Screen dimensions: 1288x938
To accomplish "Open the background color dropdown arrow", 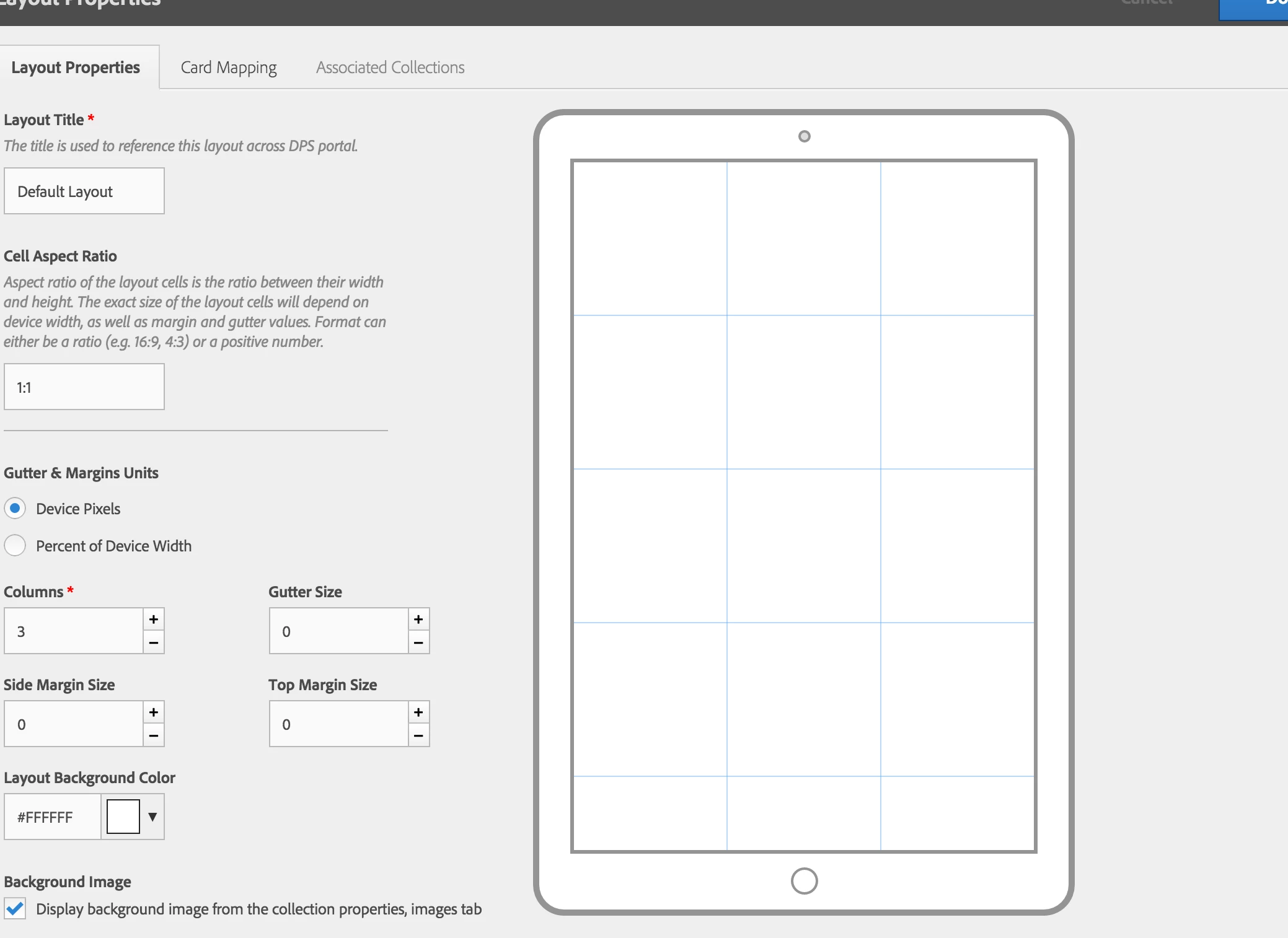I will tap(152, 817).
